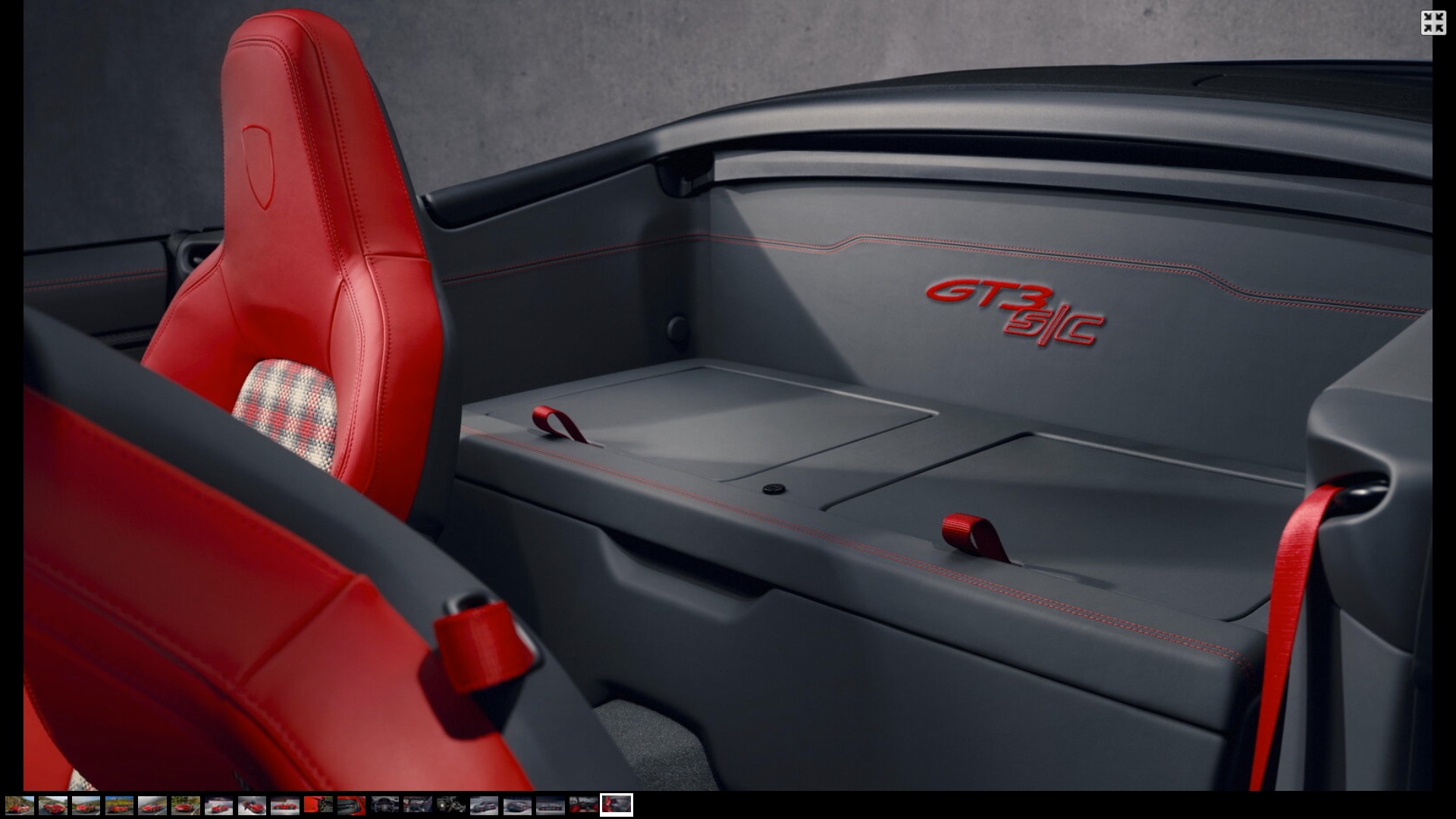
Task: Click the highlighted last thumbnail
Action: pyautogui.click(x=617, y=805)
